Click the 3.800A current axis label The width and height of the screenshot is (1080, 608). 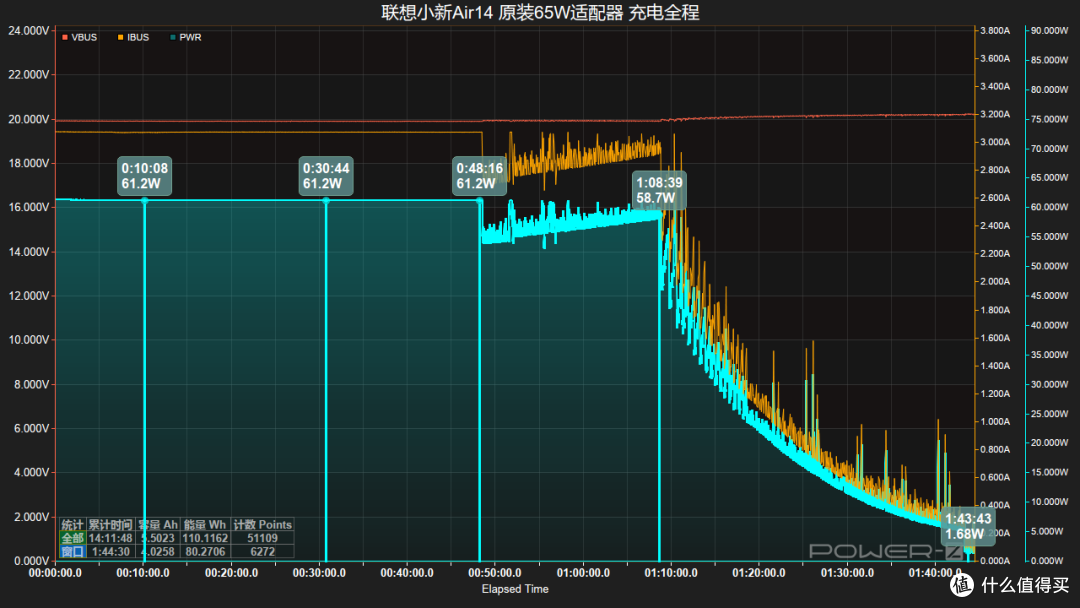click(995, 30)
